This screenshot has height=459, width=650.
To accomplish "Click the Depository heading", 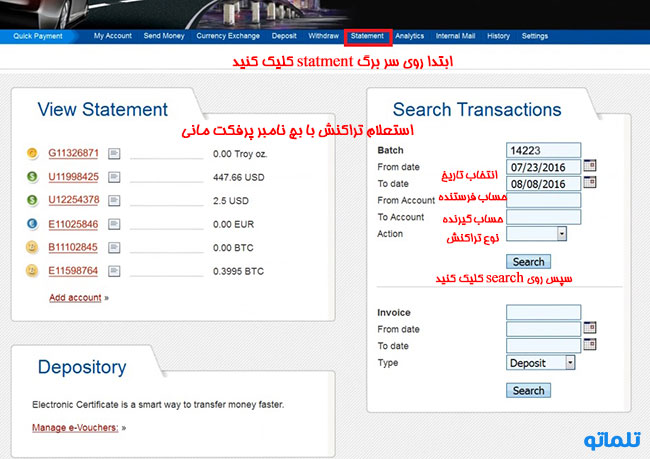I will click(x=82, y=368).
